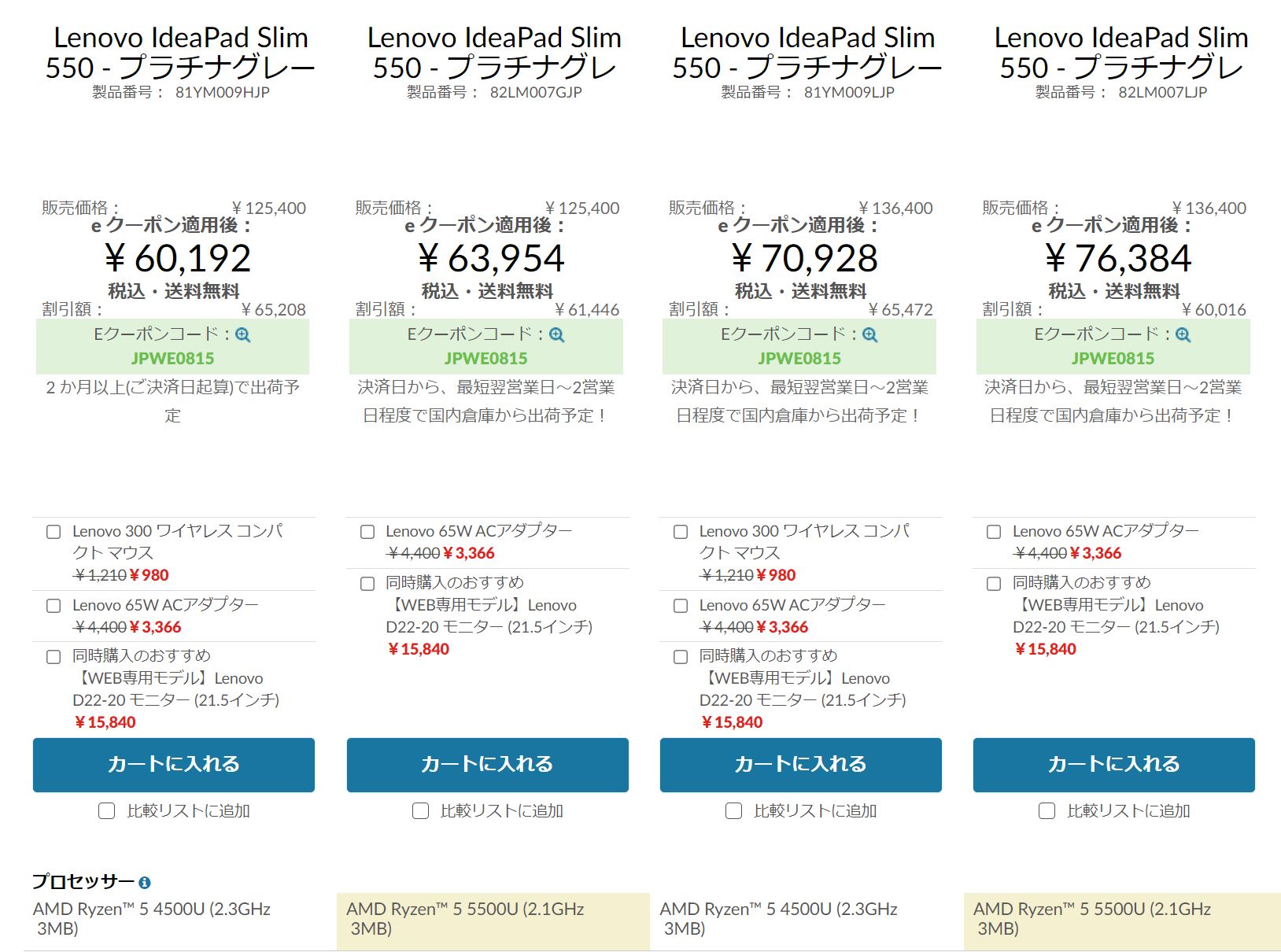Add the ¥76,384 IdeaPad to cart
This screenshot has height=952, width=1281.
(x=1113, y=765)
